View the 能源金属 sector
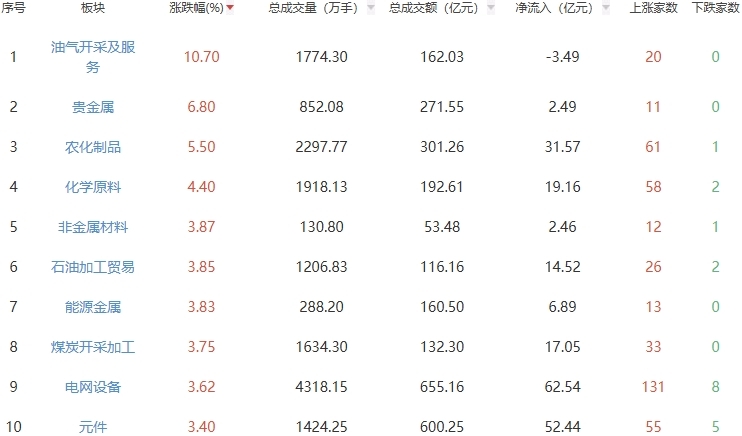742x436 pixels. tap(93, 307)
